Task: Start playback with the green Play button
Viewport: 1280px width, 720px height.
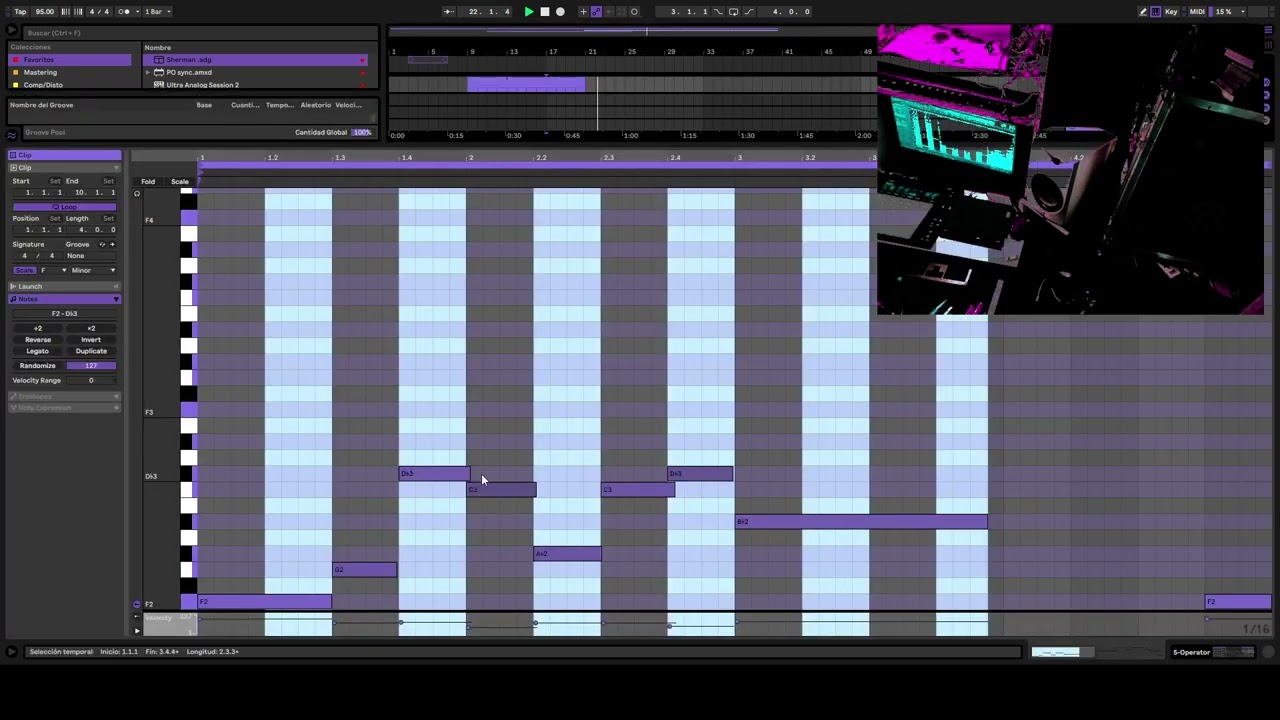Action: click(x=529, y=12)
